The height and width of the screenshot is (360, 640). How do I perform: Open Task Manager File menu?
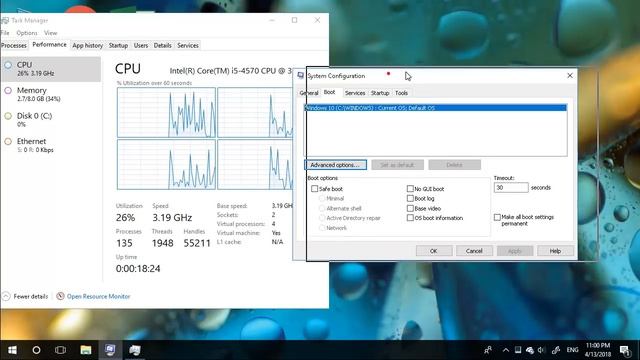[x=5, y=33]
